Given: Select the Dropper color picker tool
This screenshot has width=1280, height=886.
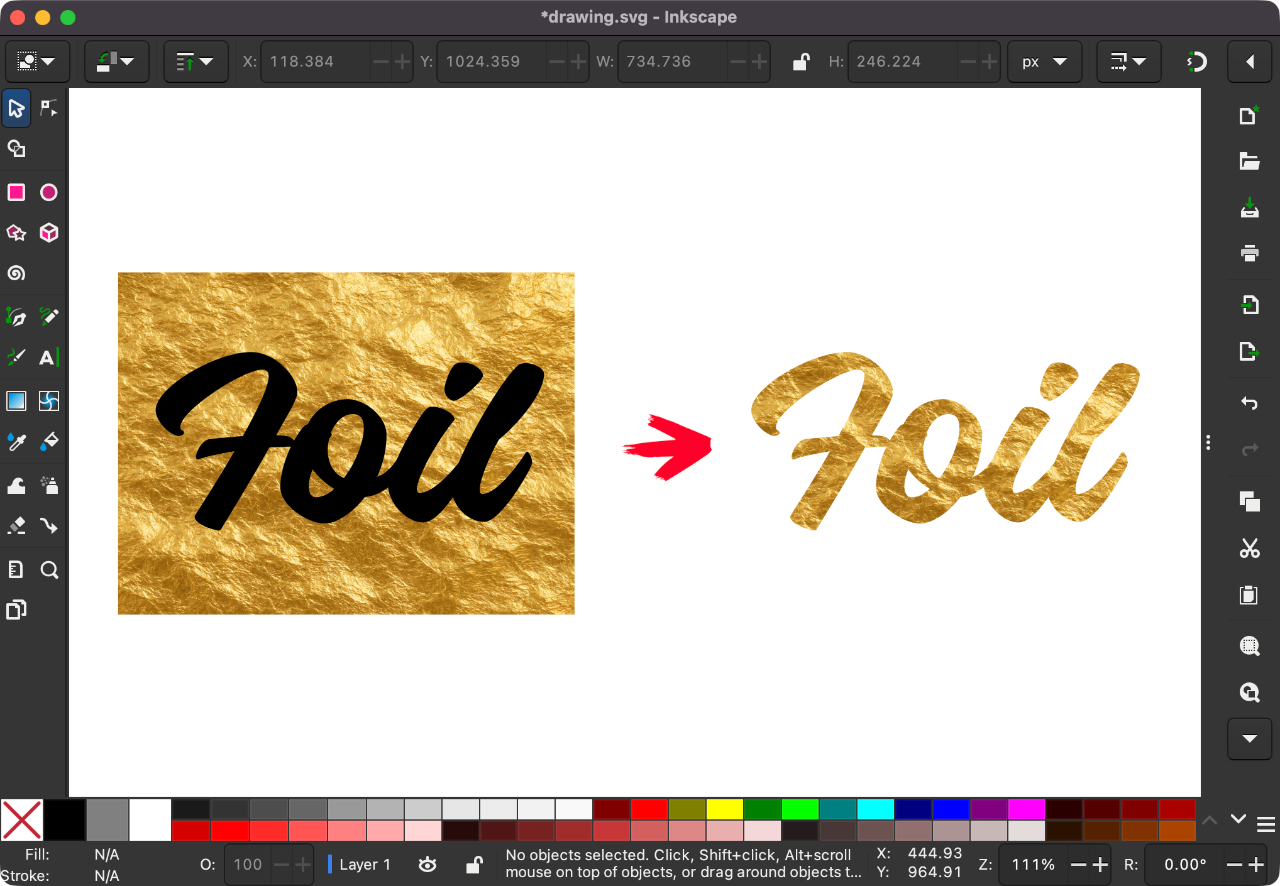Looking at the screenshot, I should [x=16, y=441].
